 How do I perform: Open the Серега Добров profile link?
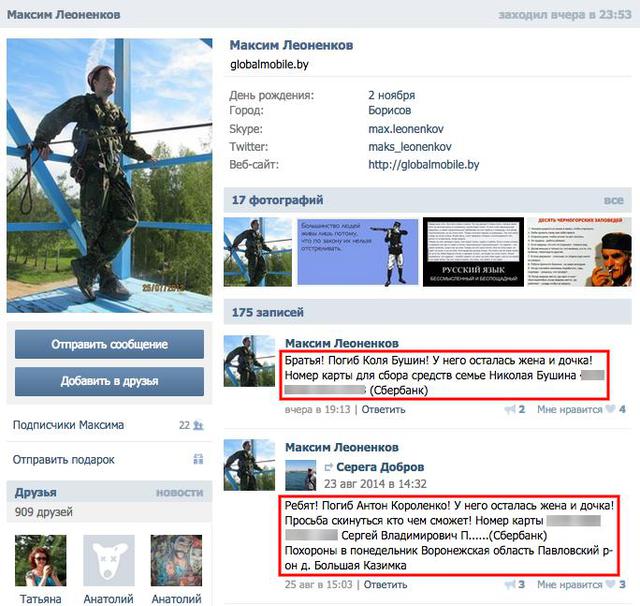(x=380, y=467)
